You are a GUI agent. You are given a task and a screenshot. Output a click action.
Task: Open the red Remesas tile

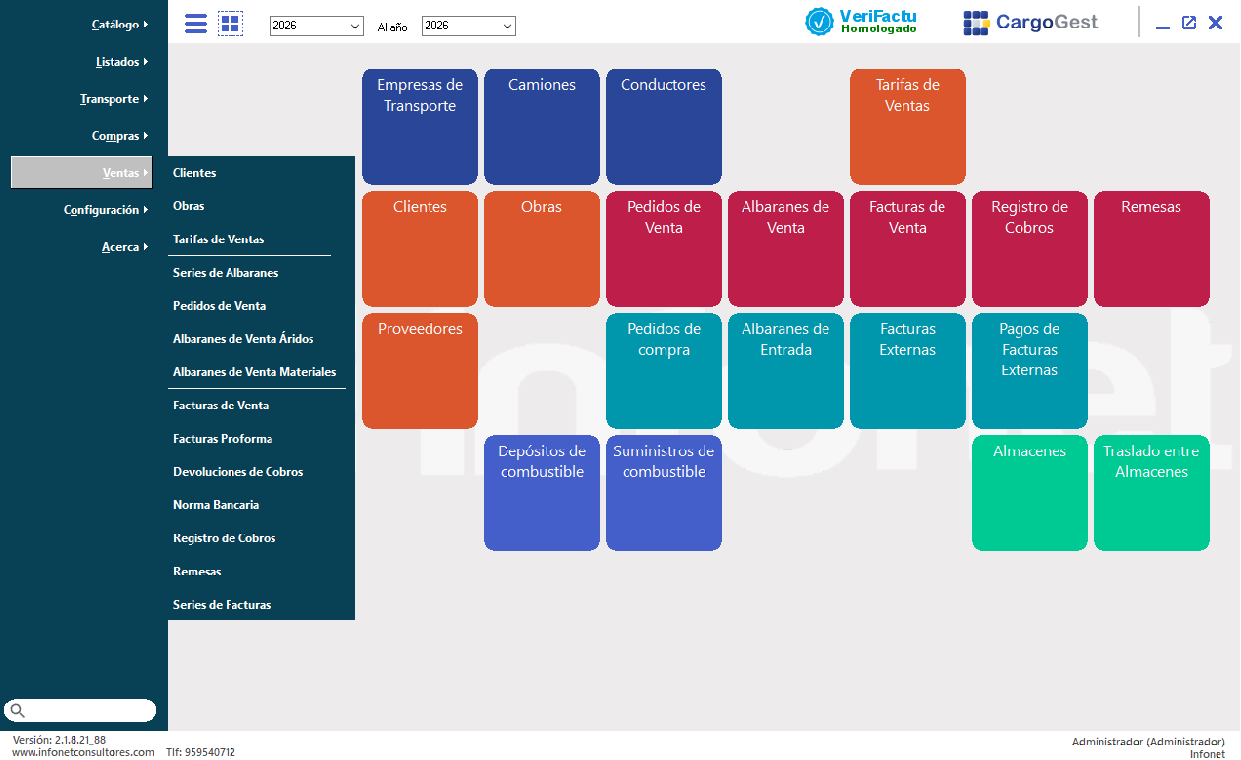pos(1152,249)
